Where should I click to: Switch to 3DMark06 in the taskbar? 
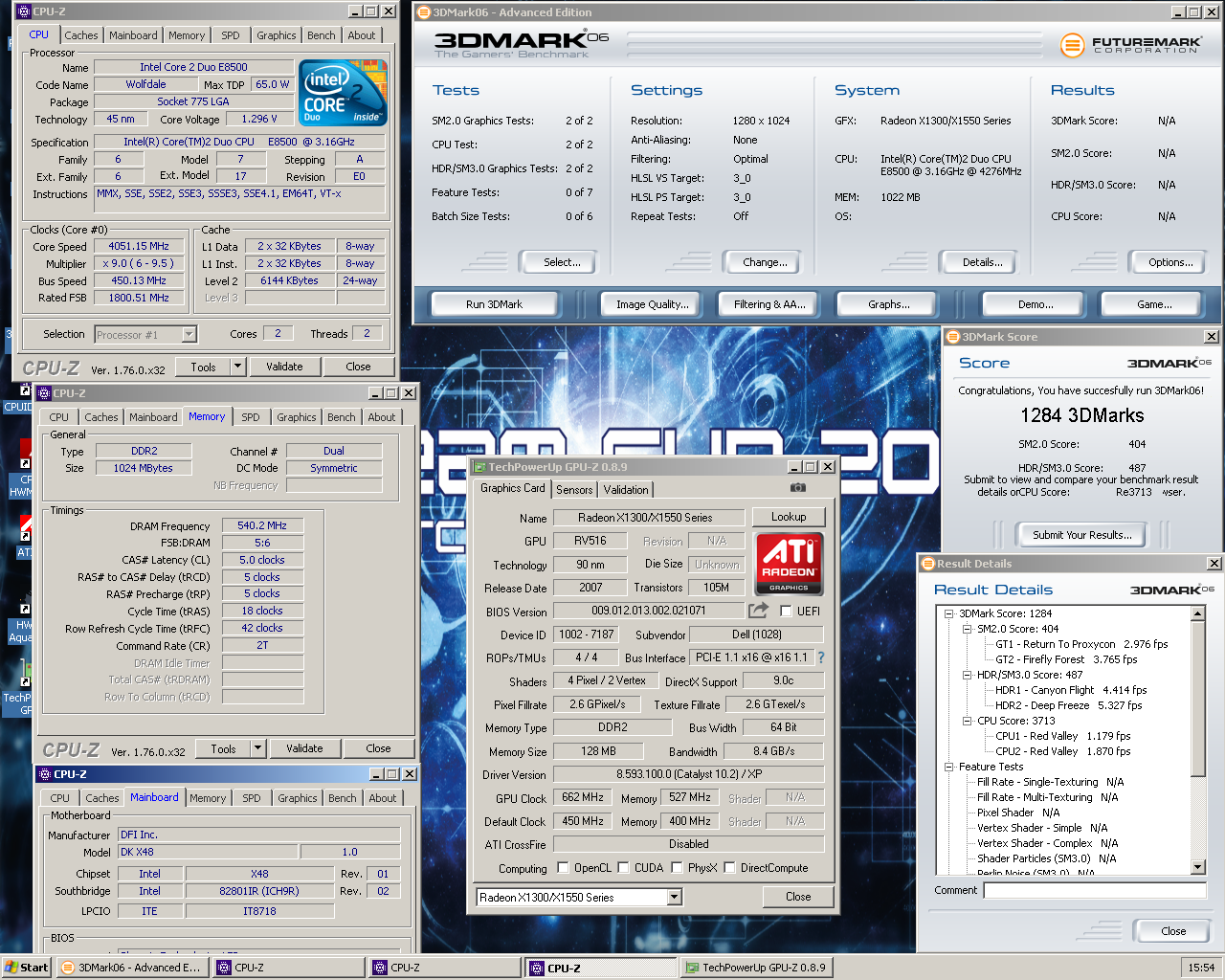coord(131,968)
